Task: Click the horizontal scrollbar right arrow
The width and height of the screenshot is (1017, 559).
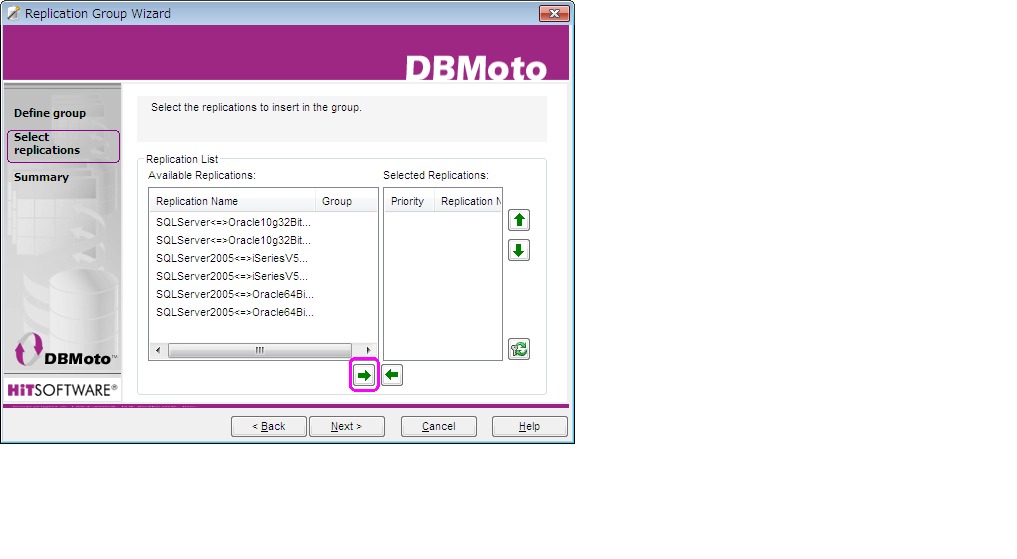Action: click(x=368, y=350)
